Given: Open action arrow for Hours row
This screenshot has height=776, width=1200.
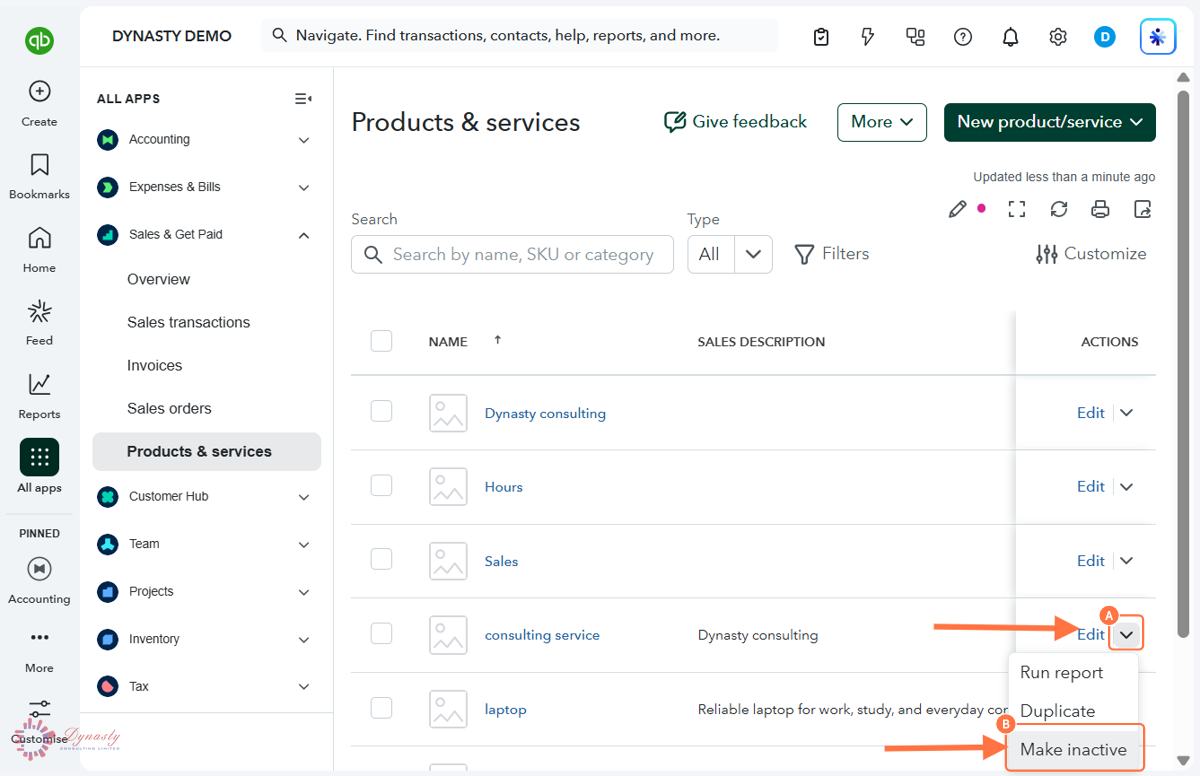Looking at the screenshot, I should click(x=1126, y=487).
